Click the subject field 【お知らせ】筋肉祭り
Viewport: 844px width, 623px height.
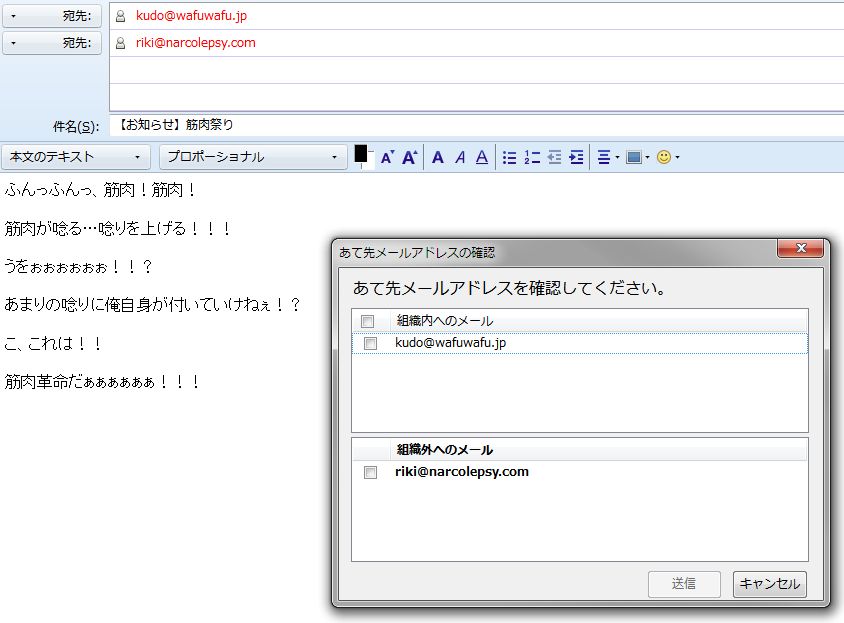pyautogui.click(x=476, y=125)
